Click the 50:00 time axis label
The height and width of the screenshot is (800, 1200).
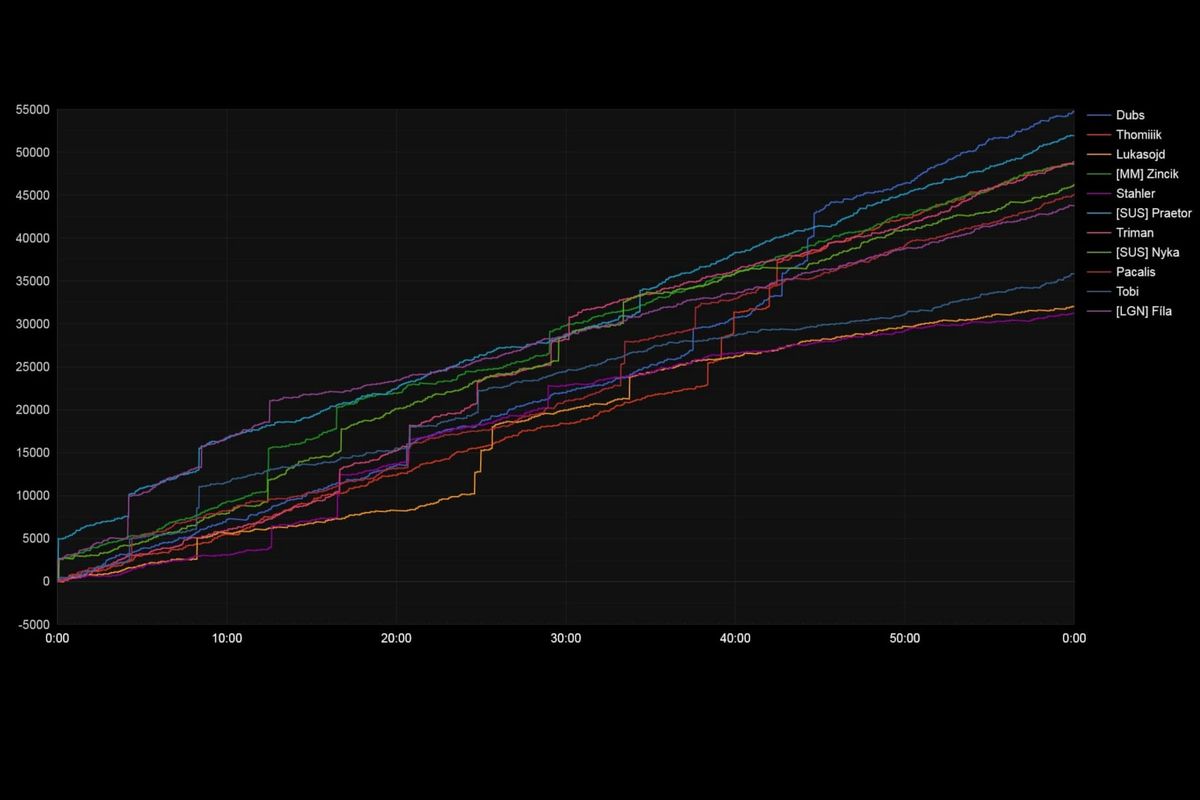point(905,638)
